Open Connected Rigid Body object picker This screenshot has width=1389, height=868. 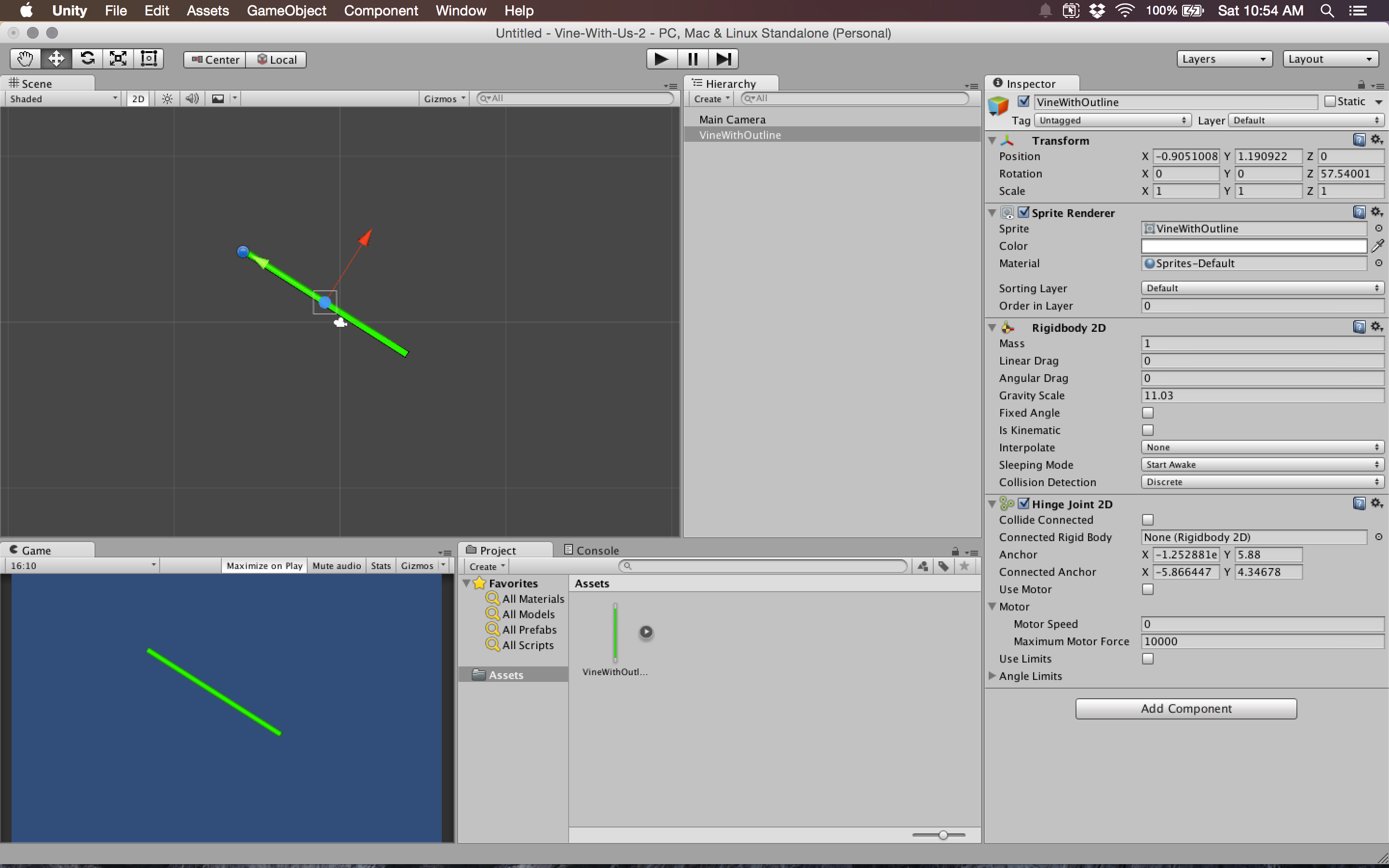tap(1379, 537)
